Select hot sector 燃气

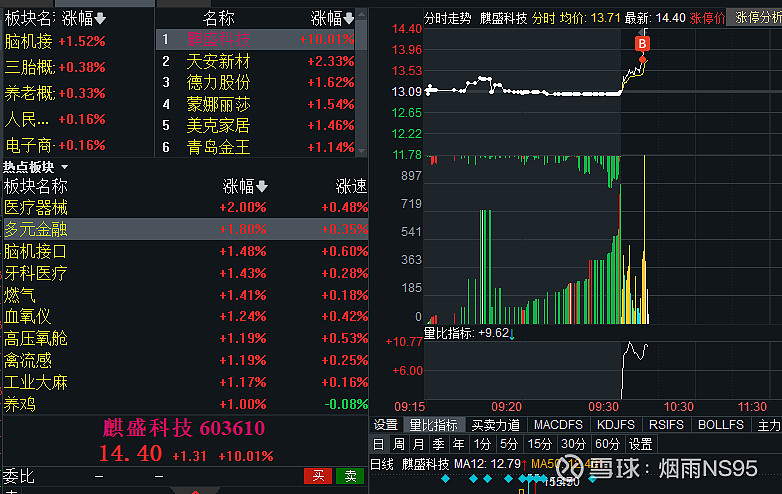tap(186, 295)
